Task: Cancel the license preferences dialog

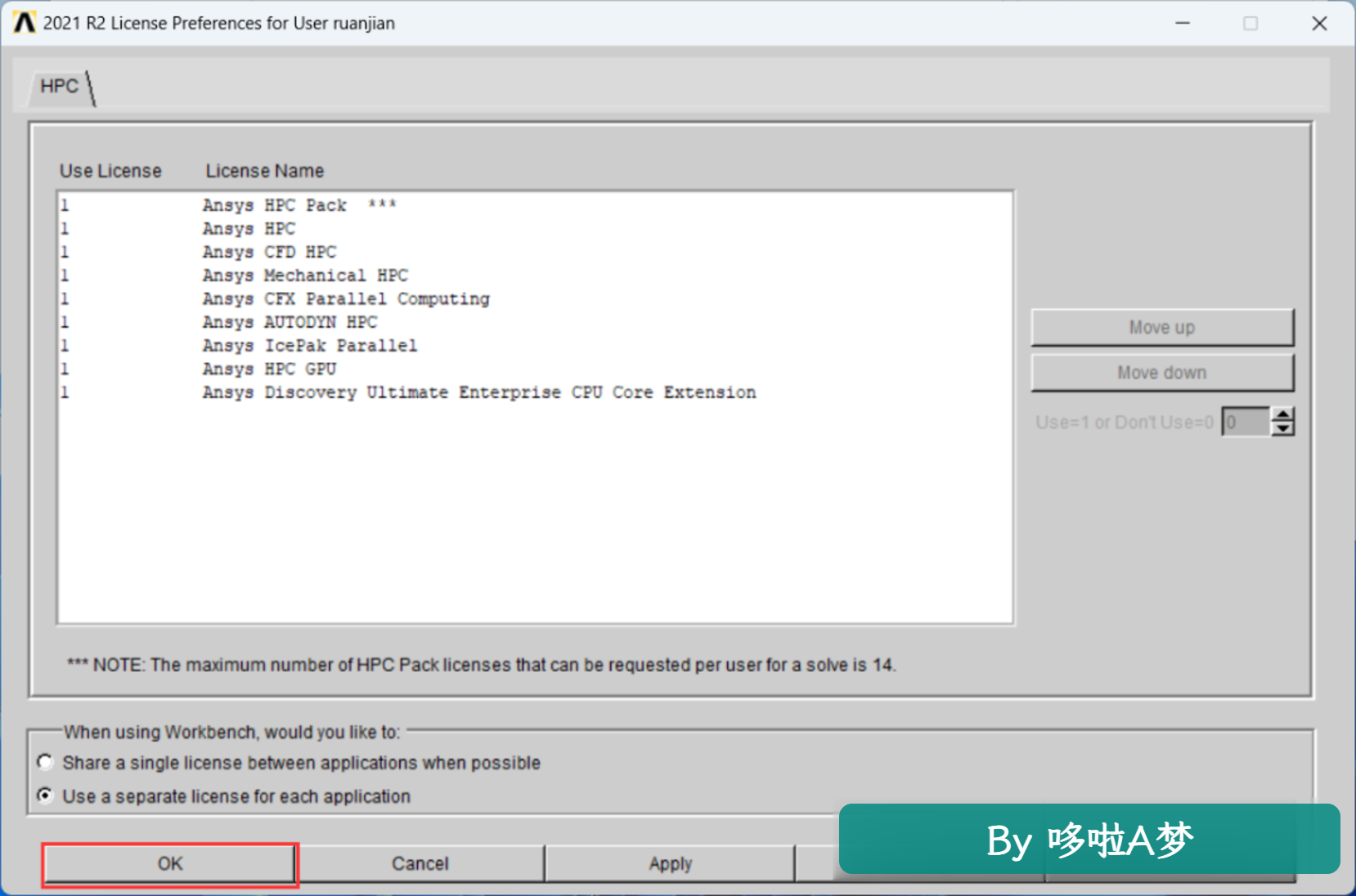Action: (420, 864)
